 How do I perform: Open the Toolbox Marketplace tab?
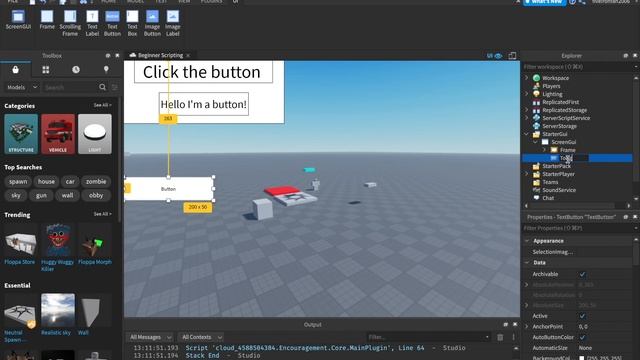click(x=16, y=69)
